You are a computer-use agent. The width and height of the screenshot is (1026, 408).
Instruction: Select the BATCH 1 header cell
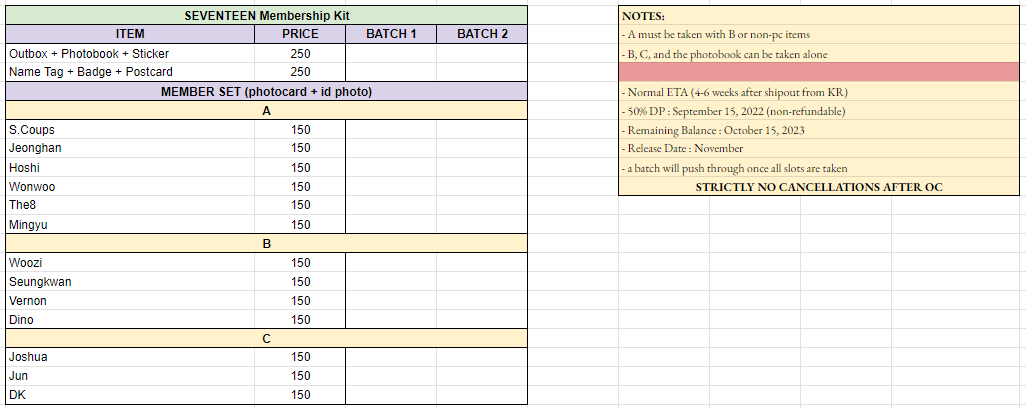391,34
